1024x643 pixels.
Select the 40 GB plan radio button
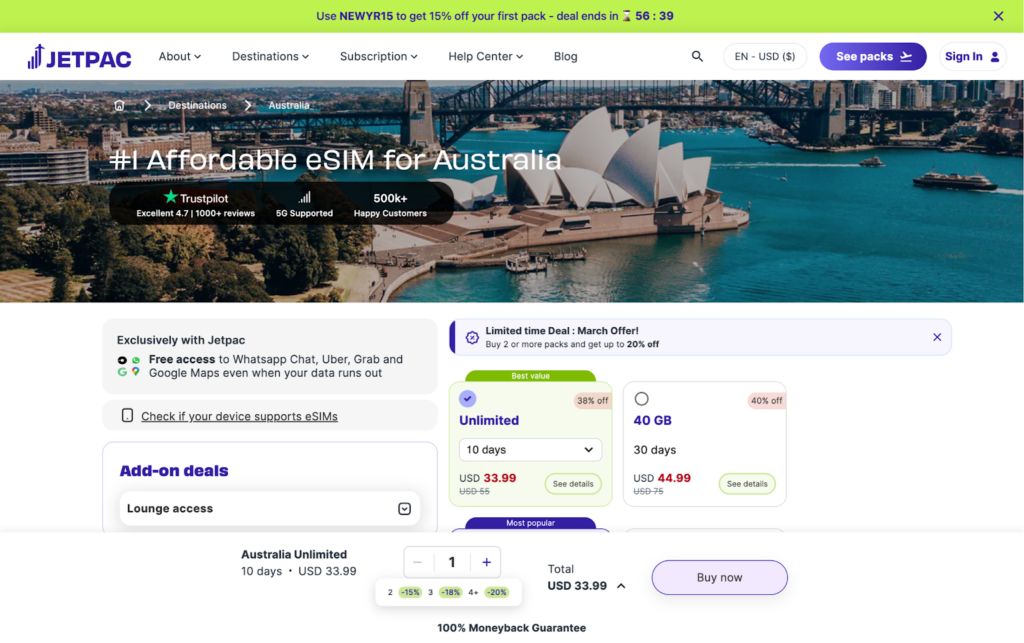[641, 398]
